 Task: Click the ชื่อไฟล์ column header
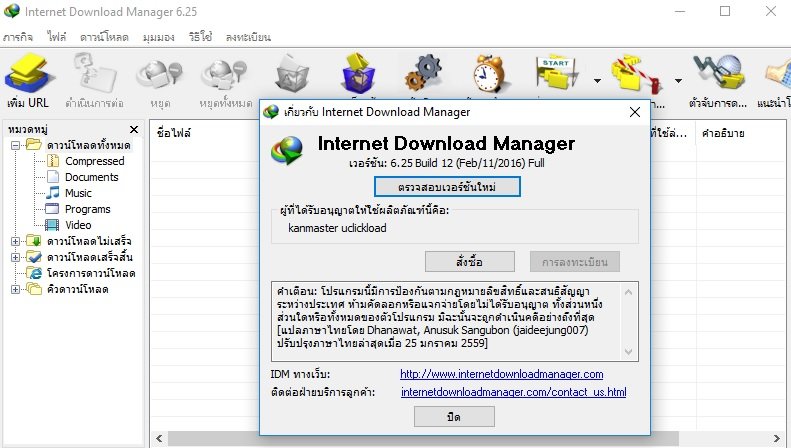click(x=174, y=133)
